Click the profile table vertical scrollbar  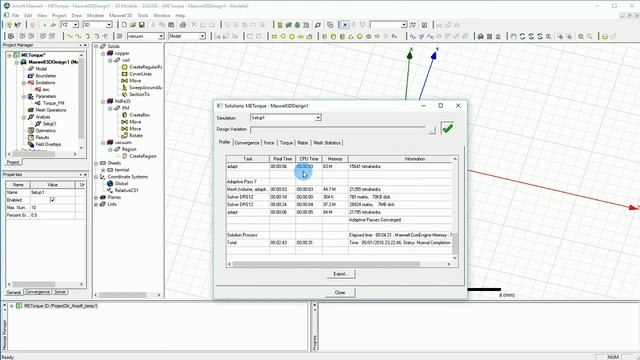455,209
